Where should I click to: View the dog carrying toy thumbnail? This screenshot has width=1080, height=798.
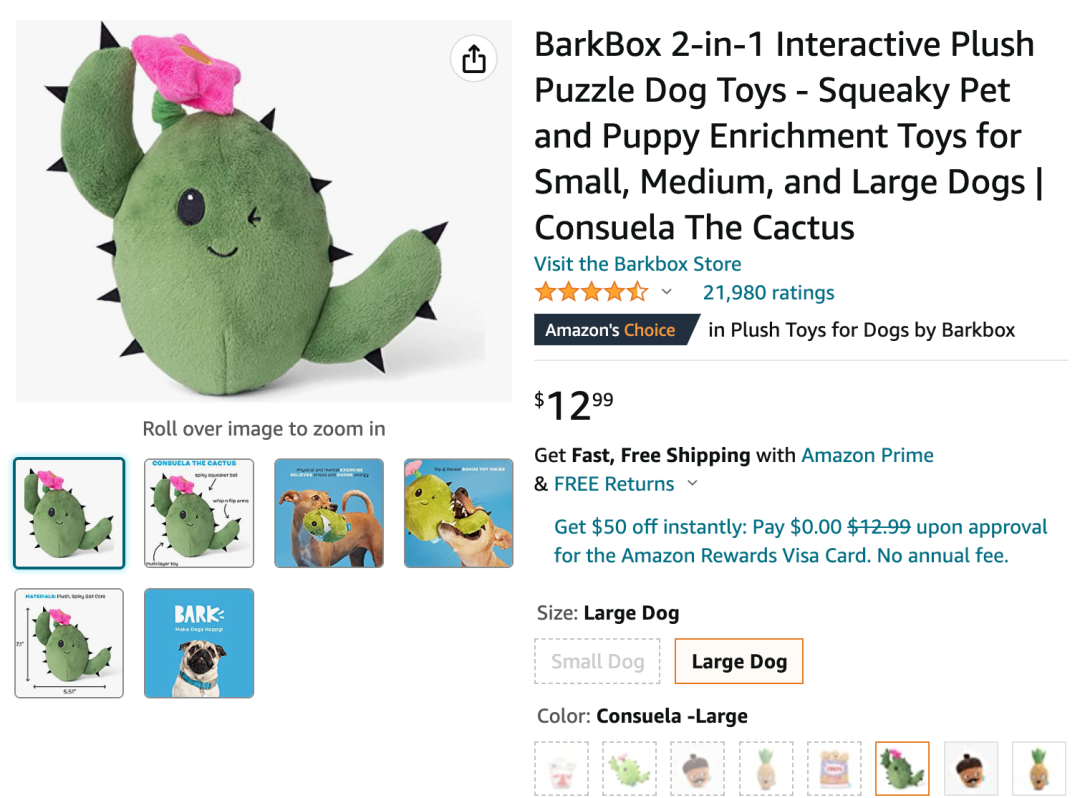[x=329, y=513]
